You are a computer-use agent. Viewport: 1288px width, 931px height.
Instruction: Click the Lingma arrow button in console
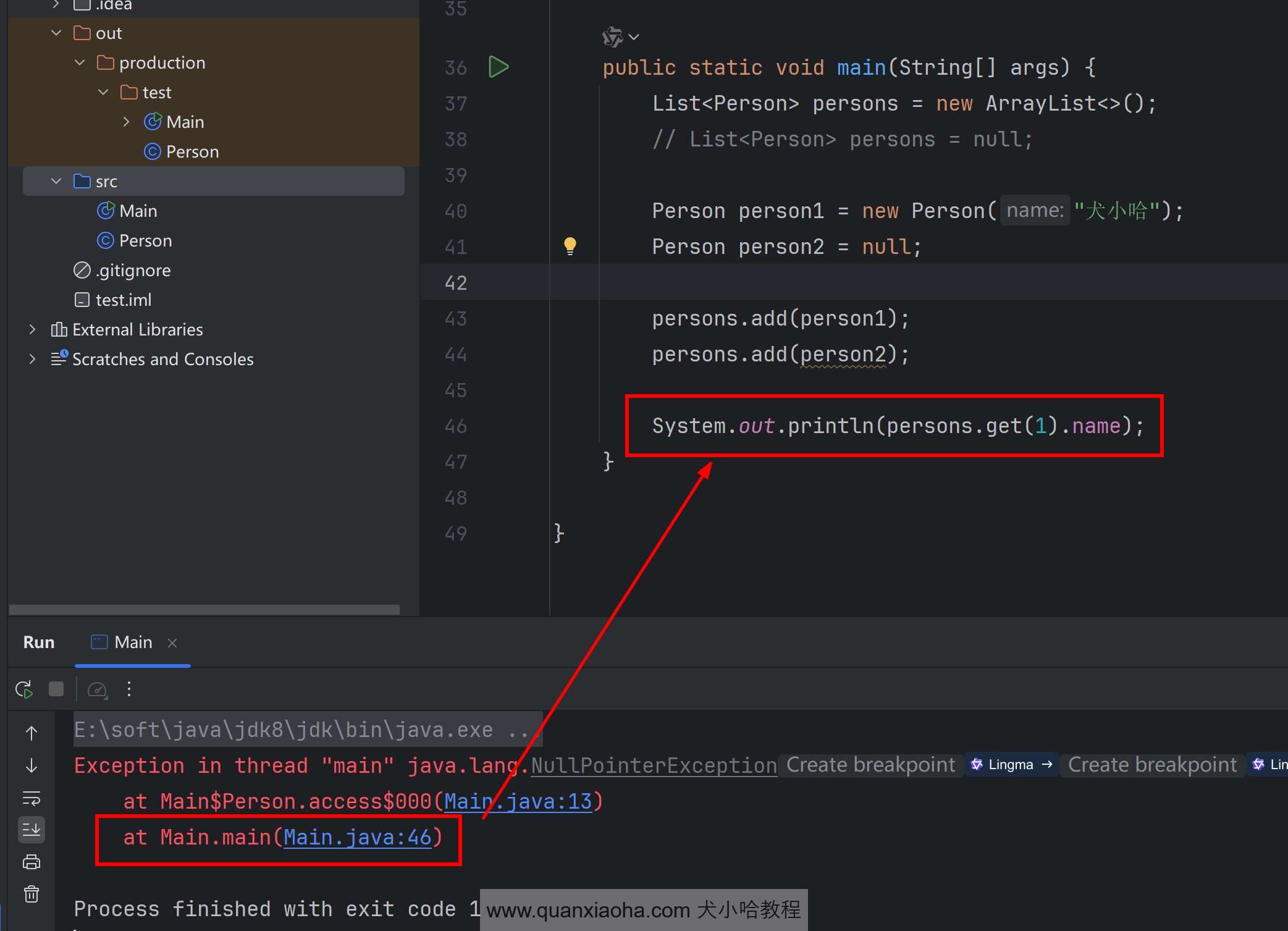click(x=1012, y=765)
